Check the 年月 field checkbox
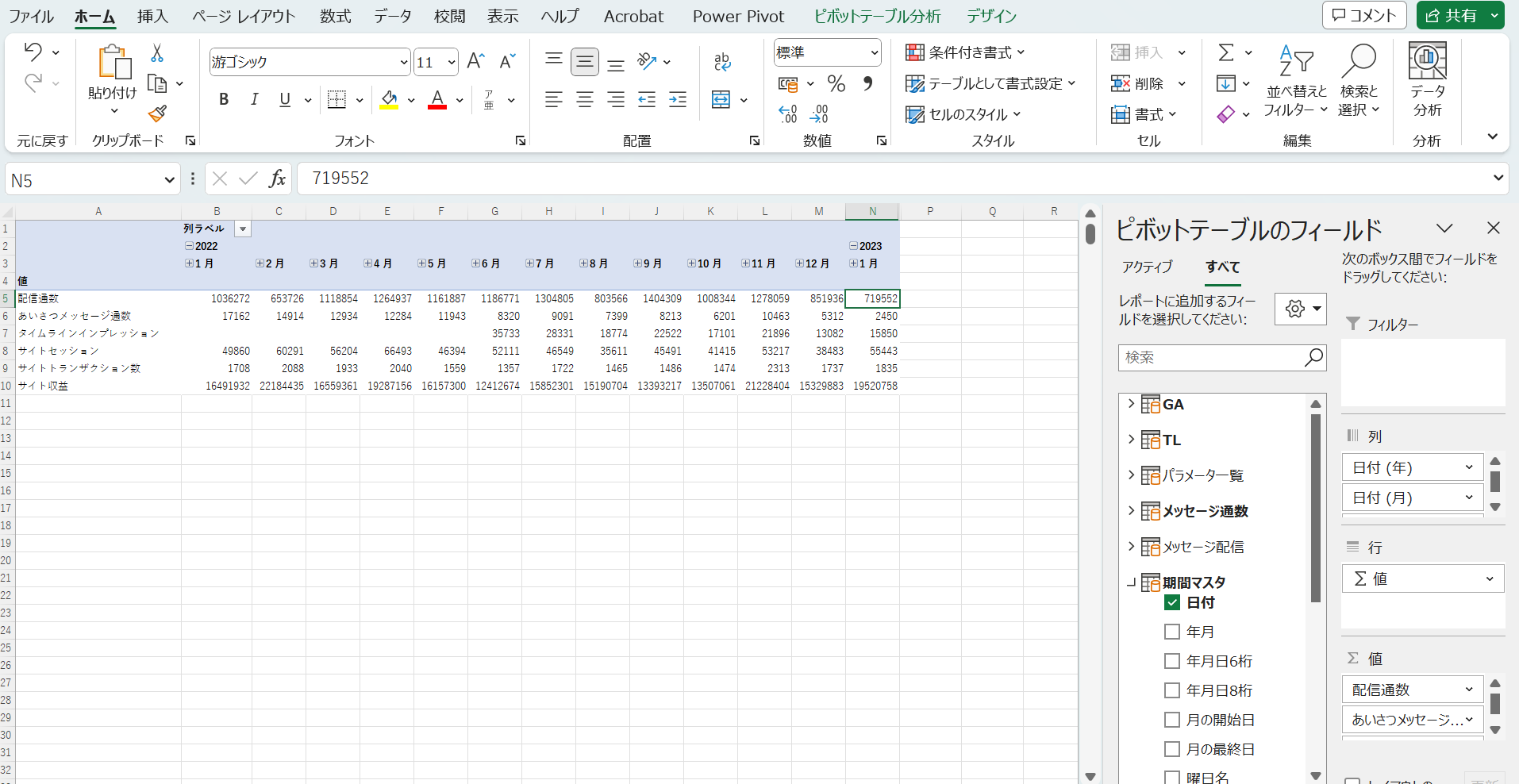The image size is (1519, 784). pos(1172,632)
